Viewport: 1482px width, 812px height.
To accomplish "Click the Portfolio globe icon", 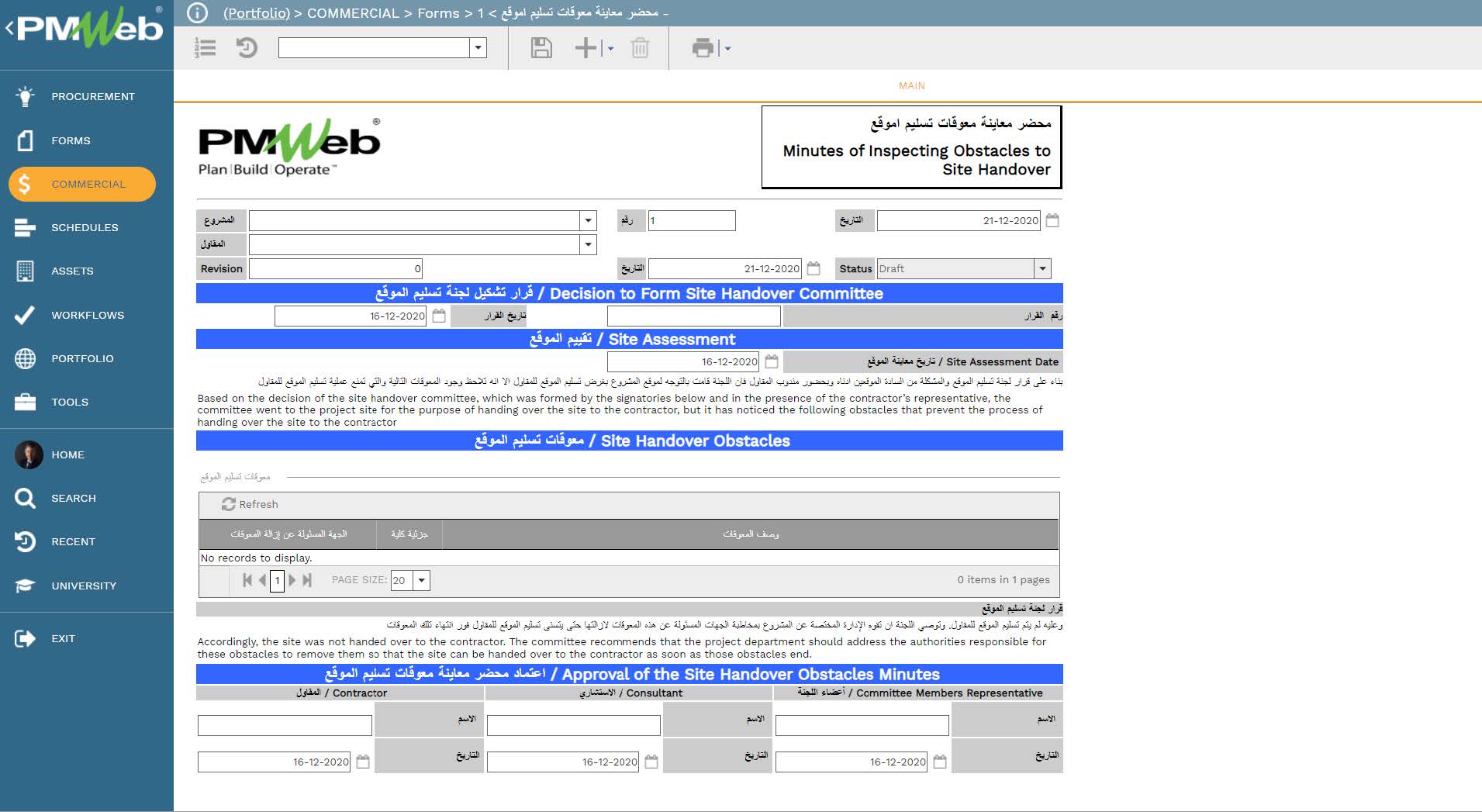I will pos(26,358).
